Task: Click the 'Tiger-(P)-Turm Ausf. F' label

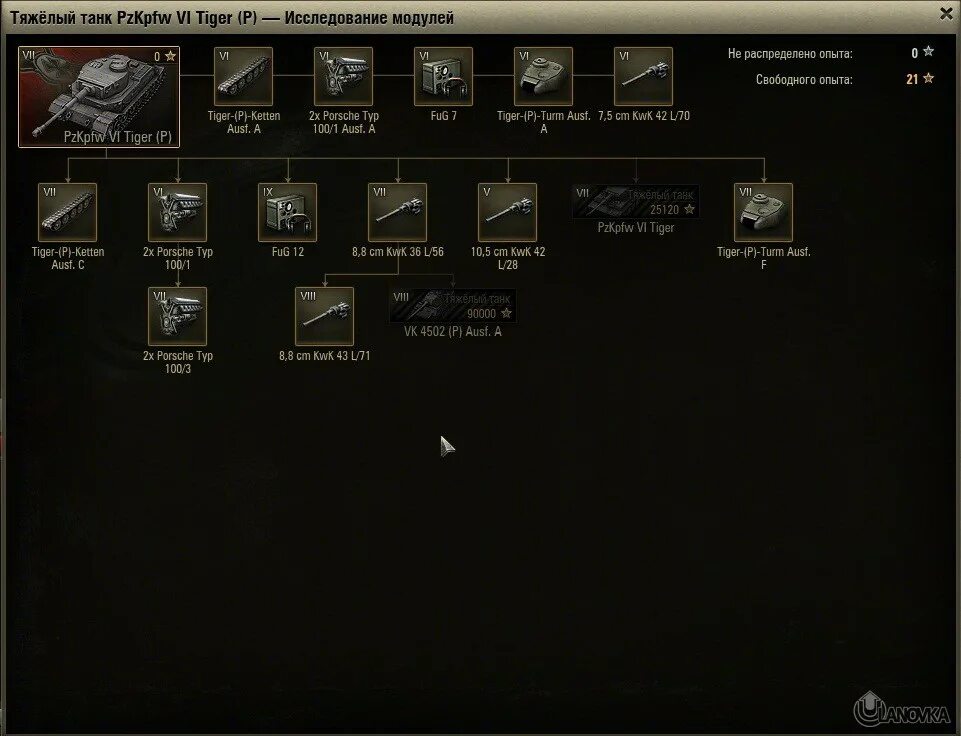Action: 764,258
